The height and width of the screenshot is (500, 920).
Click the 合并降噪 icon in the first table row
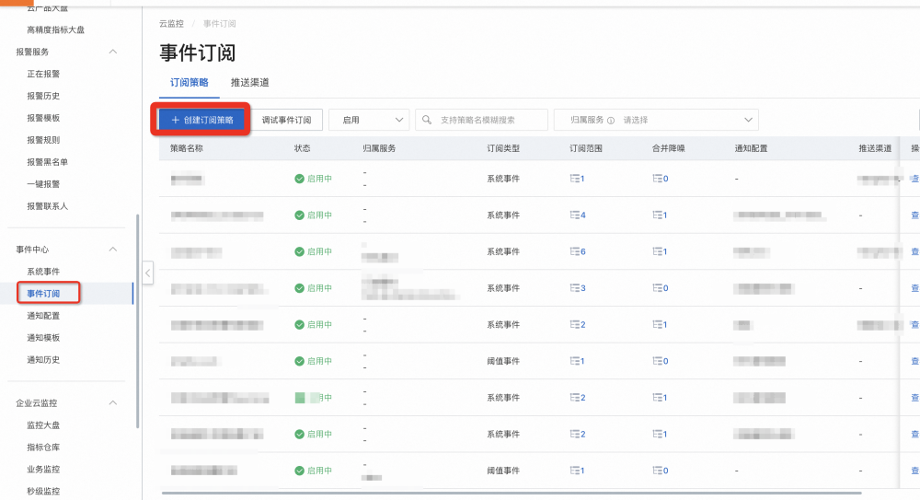tap(659, 178)
